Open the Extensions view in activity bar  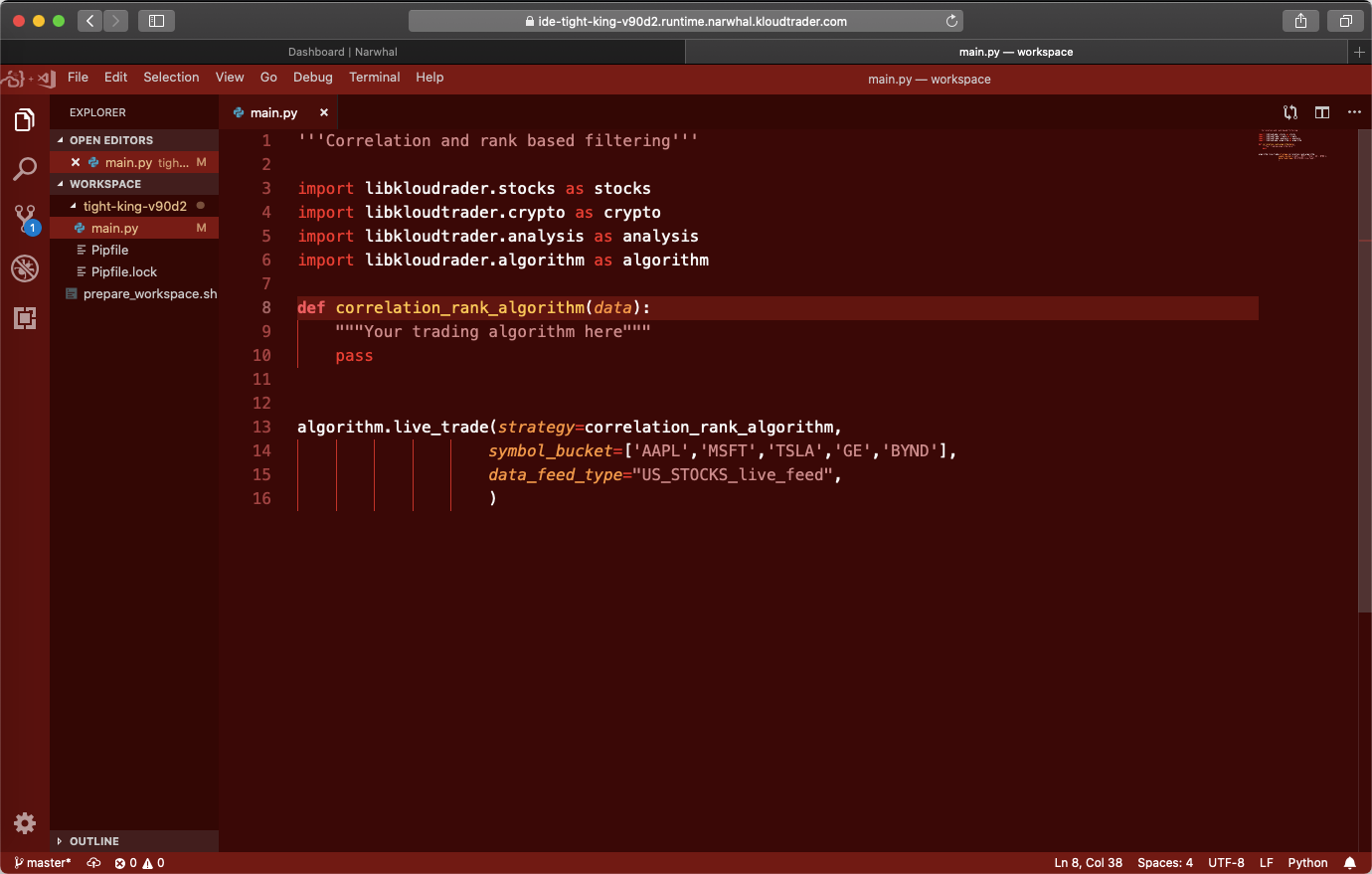click(25, 318)
